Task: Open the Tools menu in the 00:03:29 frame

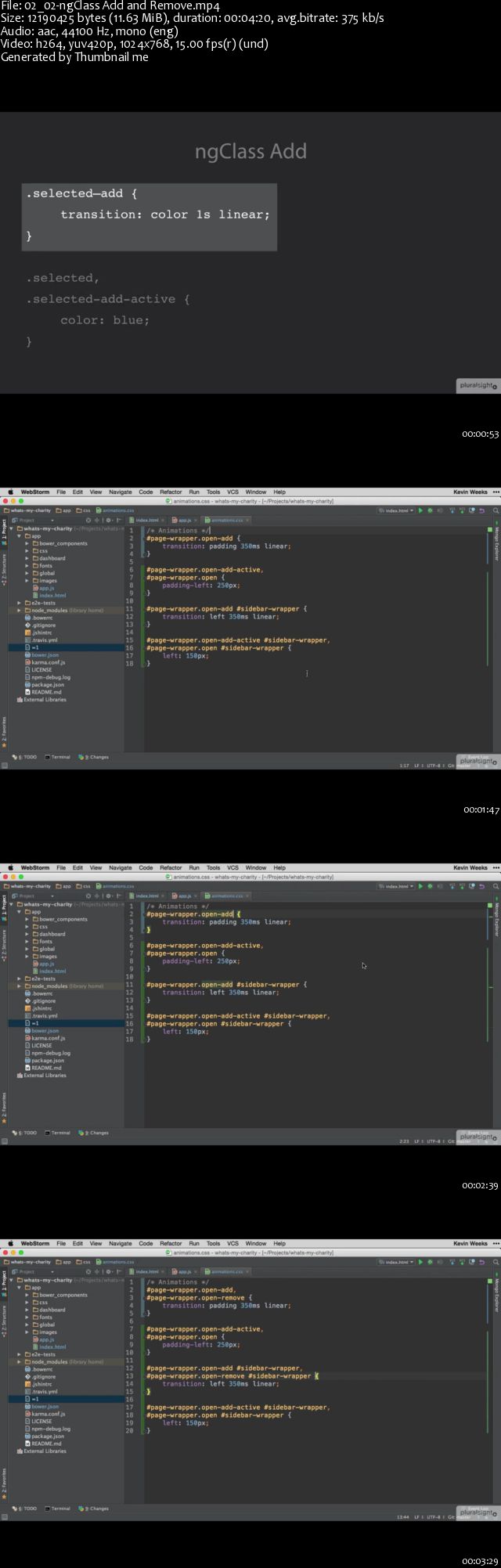Action: point(214,1243)
